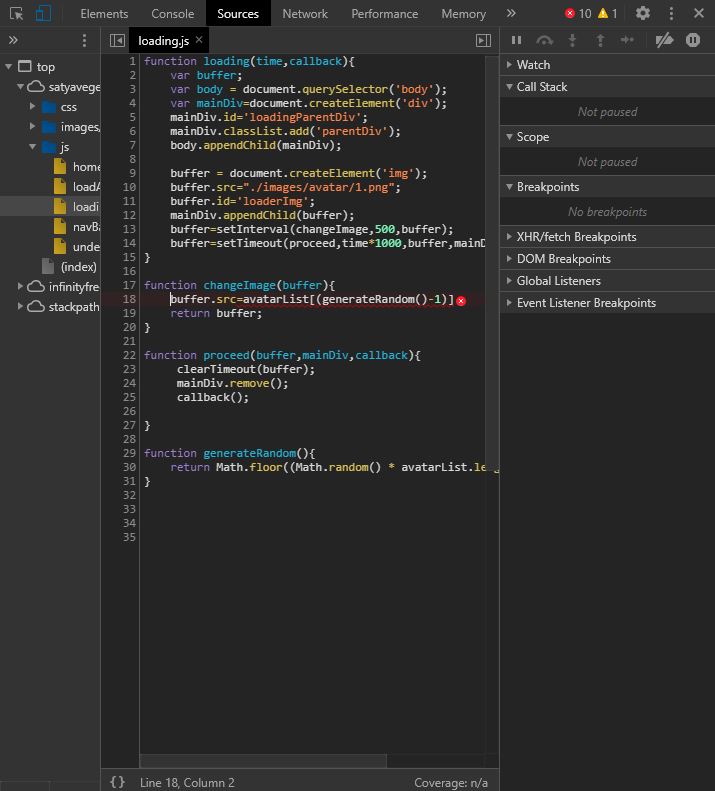Hide the debugger sidebar pane
The image size is (715, 791).
pyautogui.click(x=483, y=40)
